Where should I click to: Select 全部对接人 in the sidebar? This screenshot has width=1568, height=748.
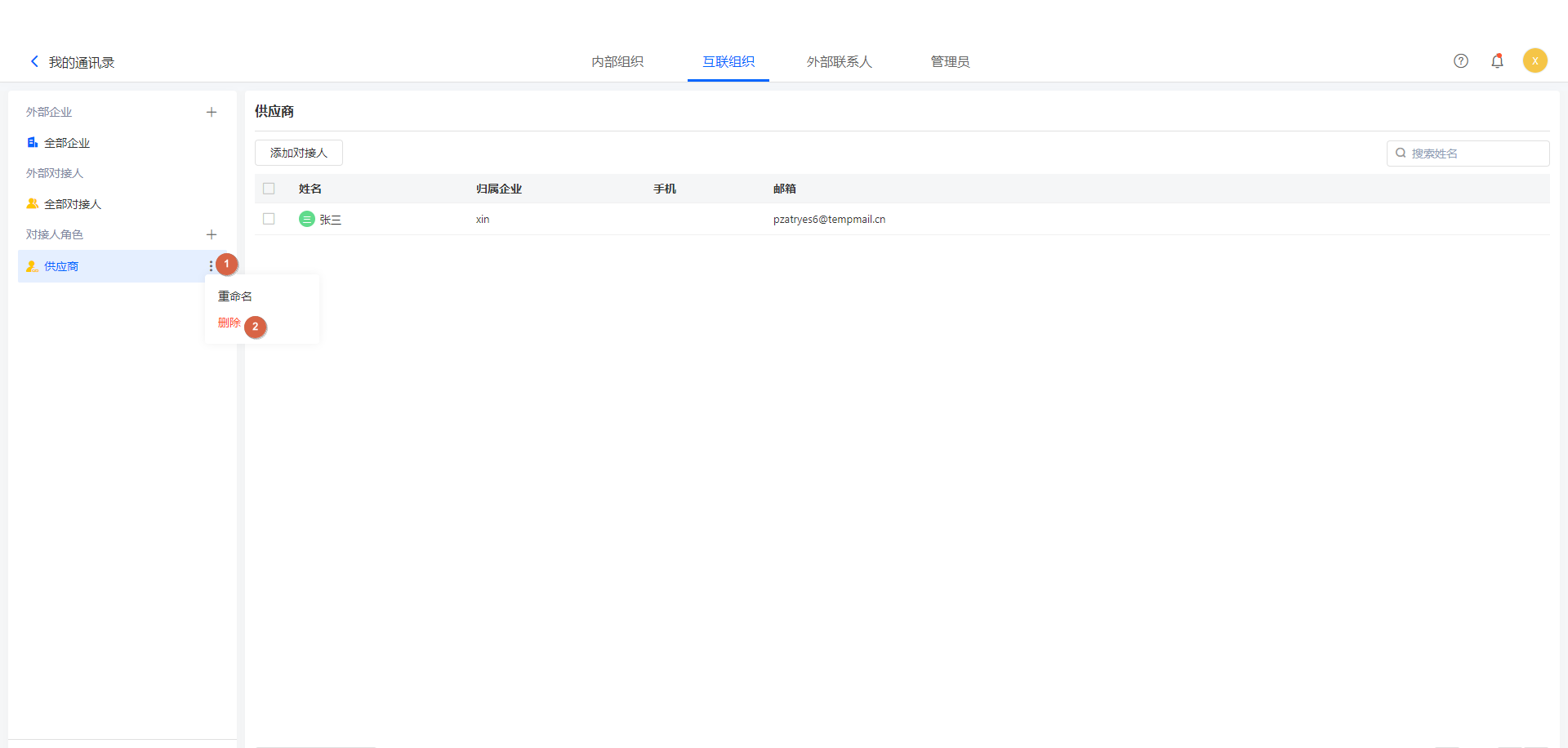[x=72, y=205]
